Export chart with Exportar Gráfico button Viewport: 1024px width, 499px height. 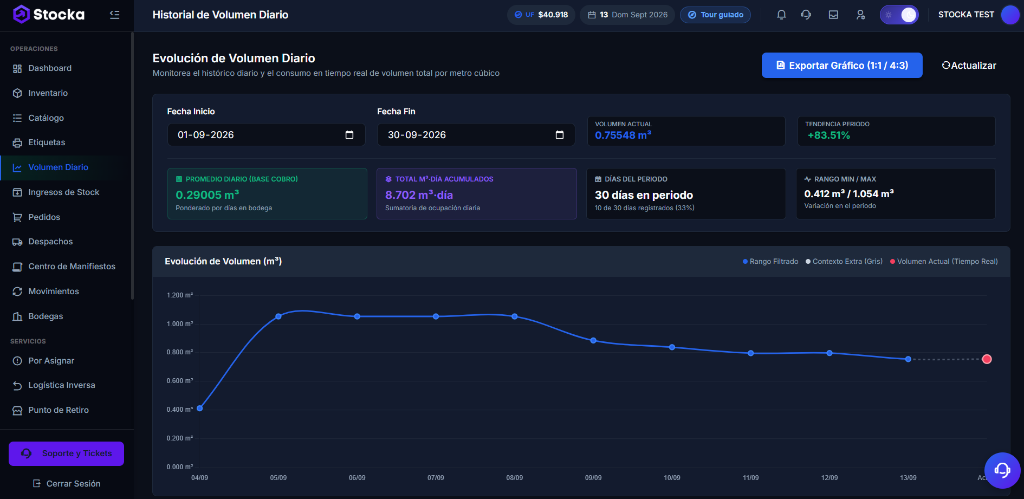click(x=842, y=65)
